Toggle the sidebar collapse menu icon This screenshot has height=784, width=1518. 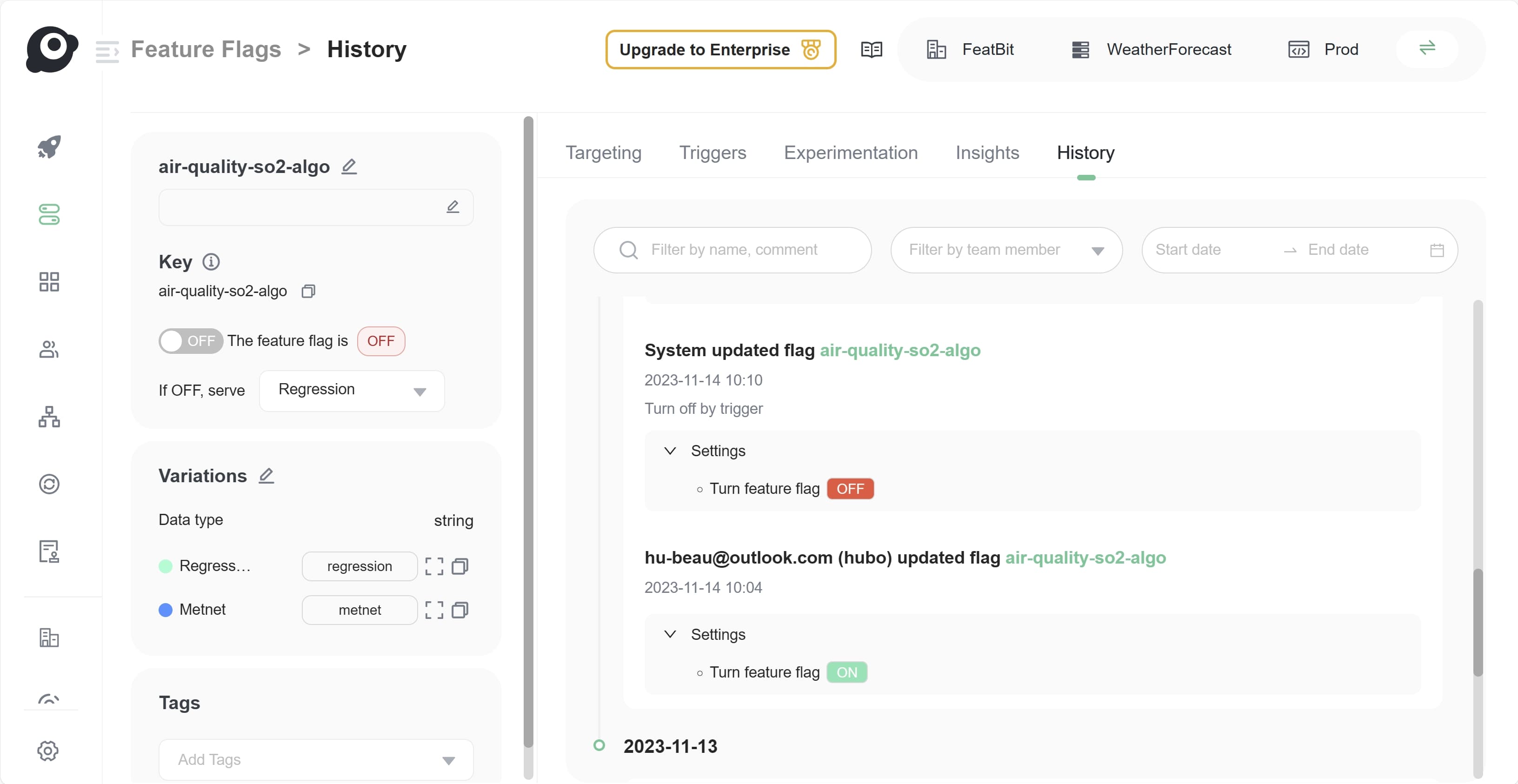[x=107, y=51]
